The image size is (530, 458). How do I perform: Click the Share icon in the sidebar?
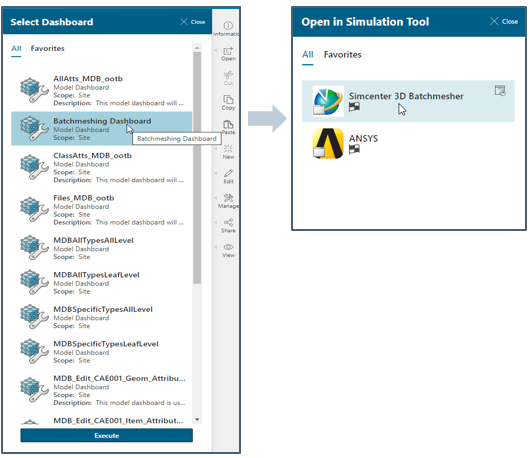tap(228, 222)
